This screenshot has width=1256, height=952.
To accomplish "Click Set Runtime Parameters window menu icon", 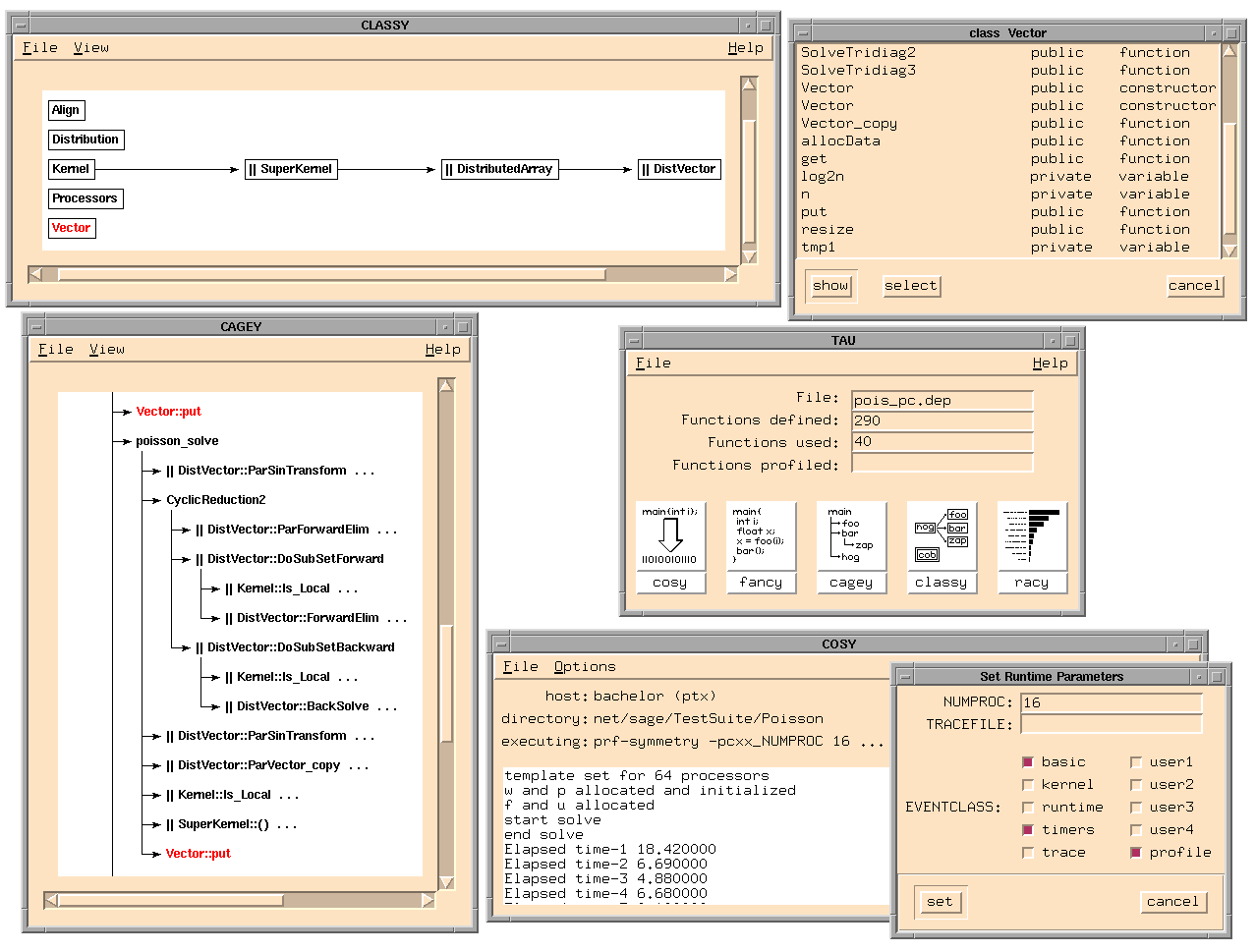I will 906,677.
